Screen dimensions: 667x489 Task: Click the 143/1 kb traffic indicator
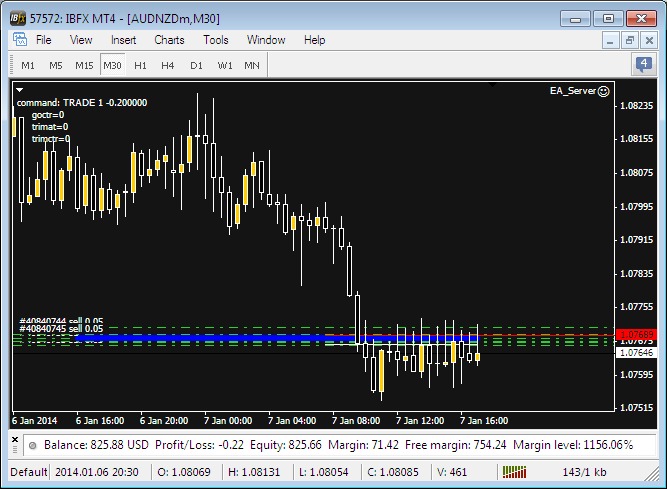(584, 472)
